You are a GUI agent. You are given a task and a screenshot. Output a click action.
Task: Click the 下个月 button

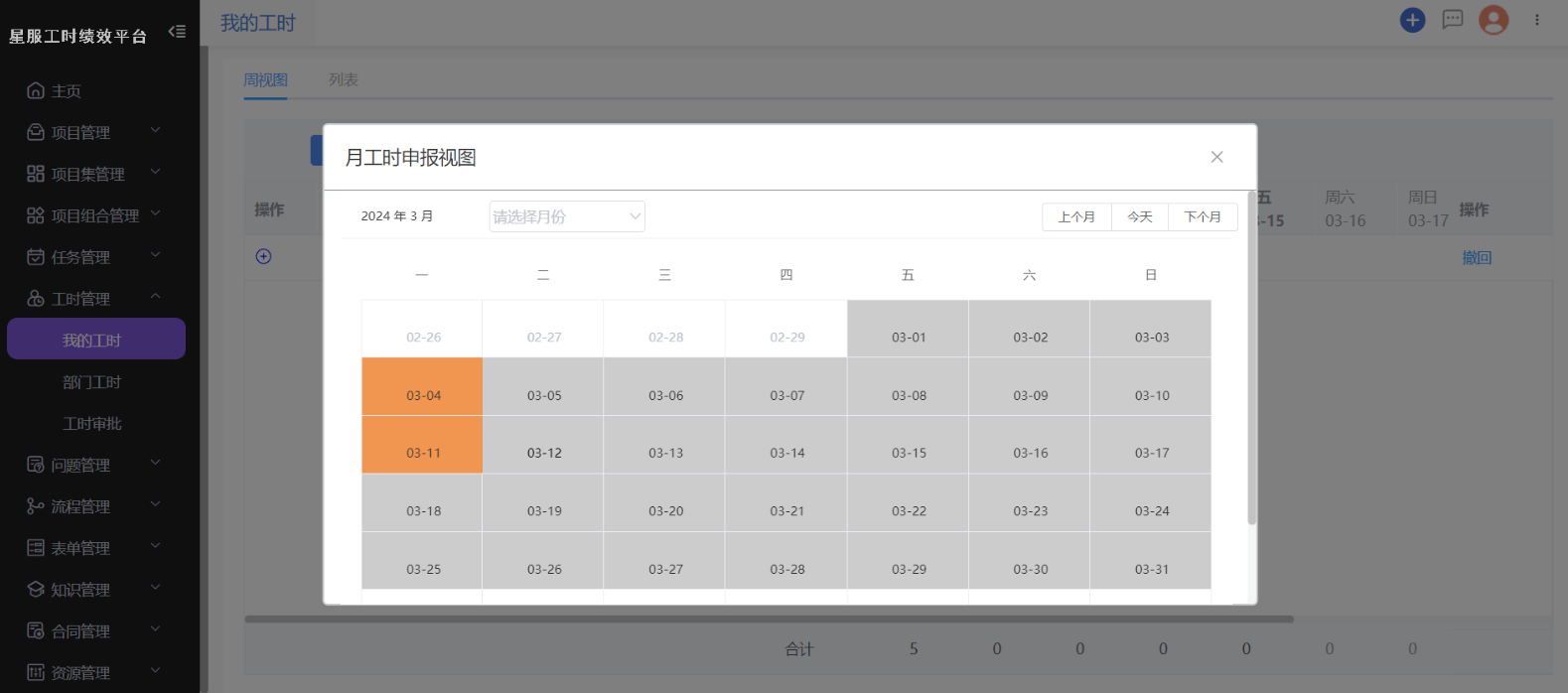pos(1203,216)
